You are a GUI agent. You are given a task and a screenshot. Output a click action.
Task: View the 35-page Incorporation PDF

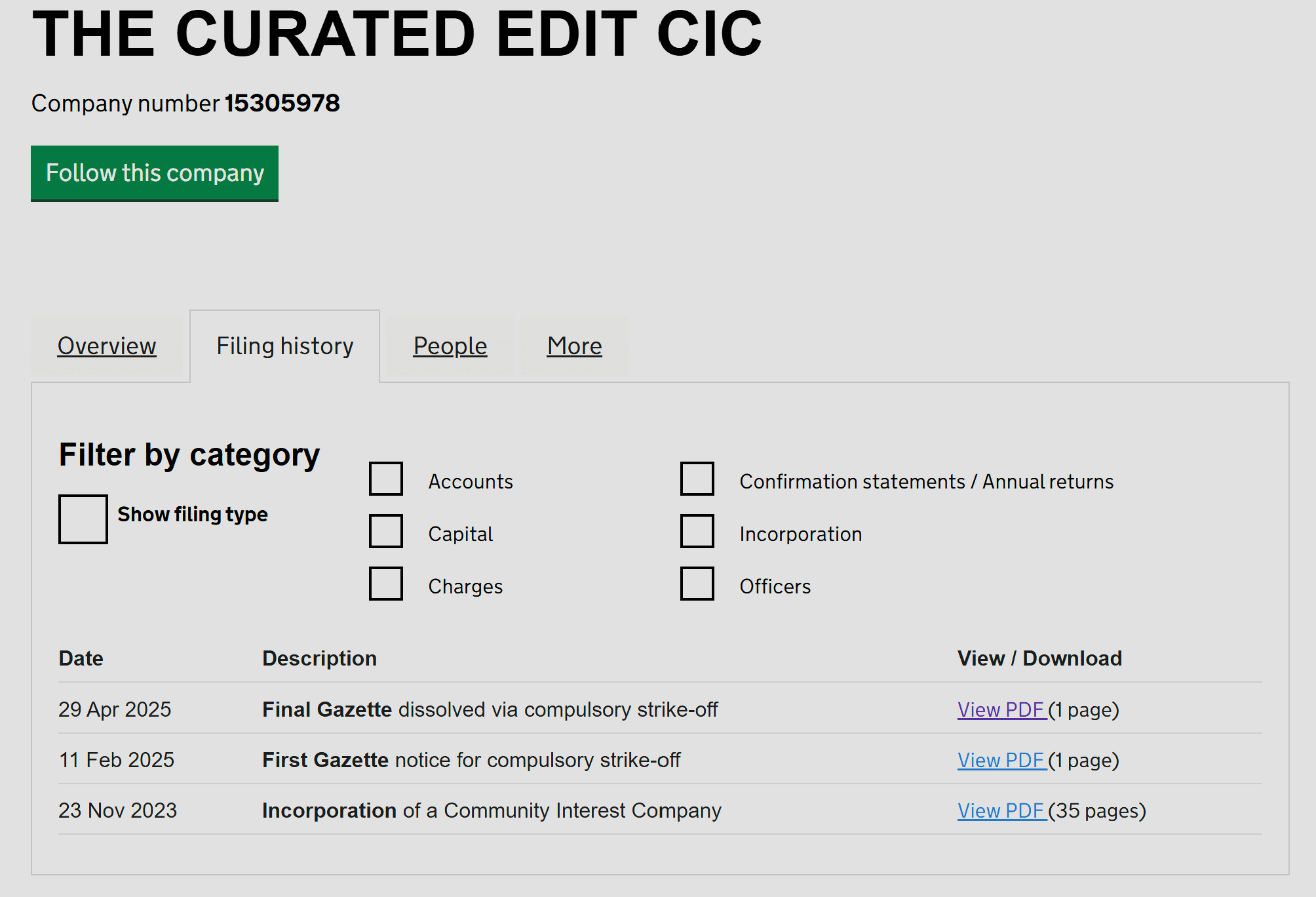(x=1001, y=810)
